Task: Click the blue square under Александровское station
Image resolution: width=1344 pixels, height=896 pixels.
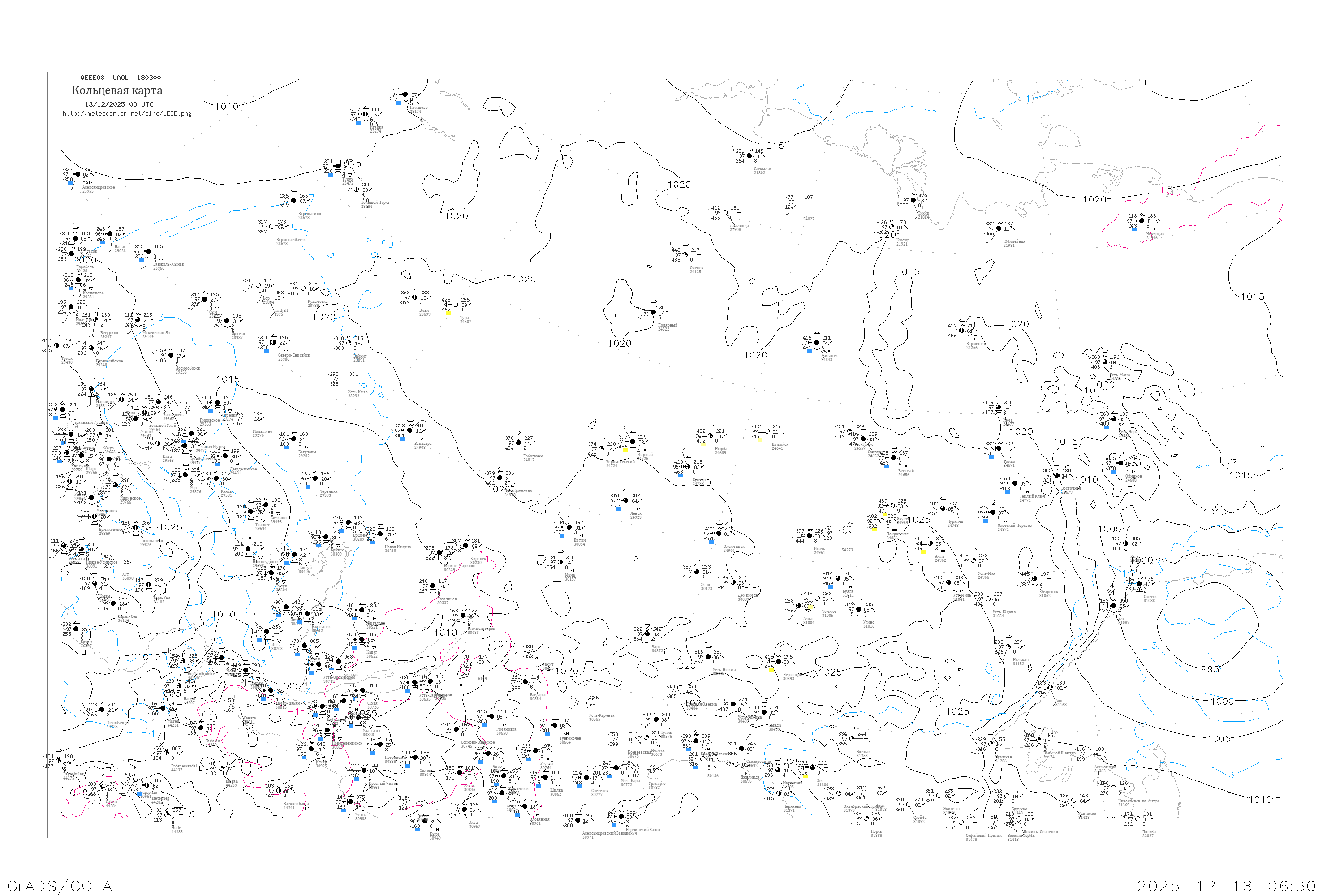Action: 71,183
